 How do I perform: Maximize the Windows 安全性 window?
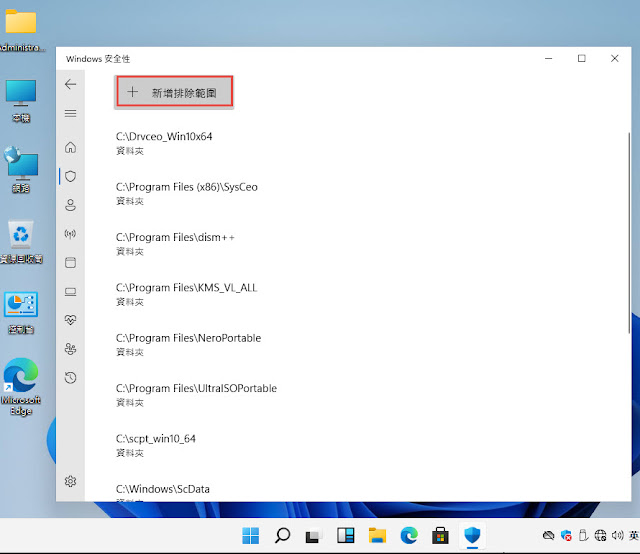[582, 58]
